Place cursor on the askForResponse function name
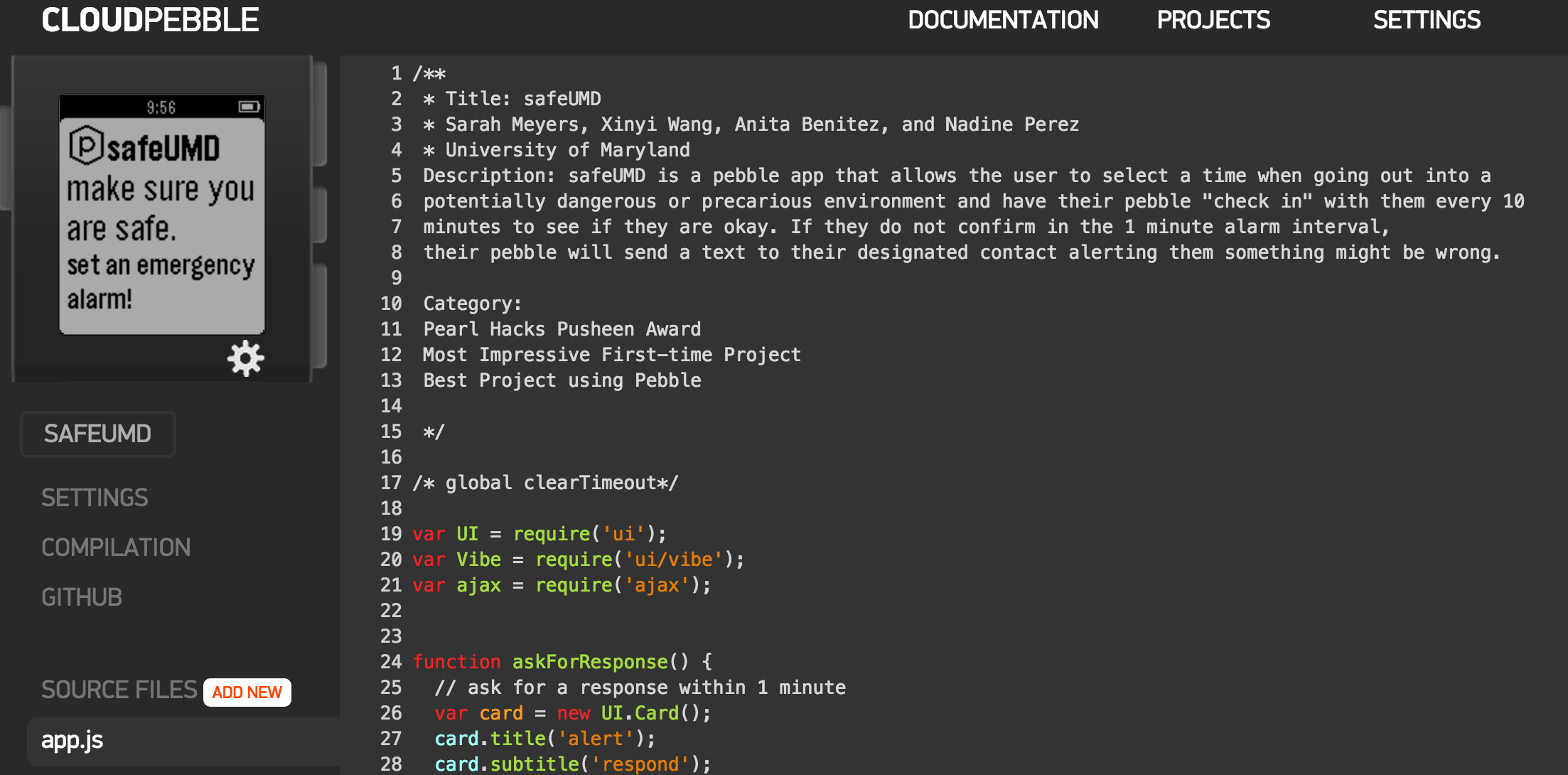 590,662
